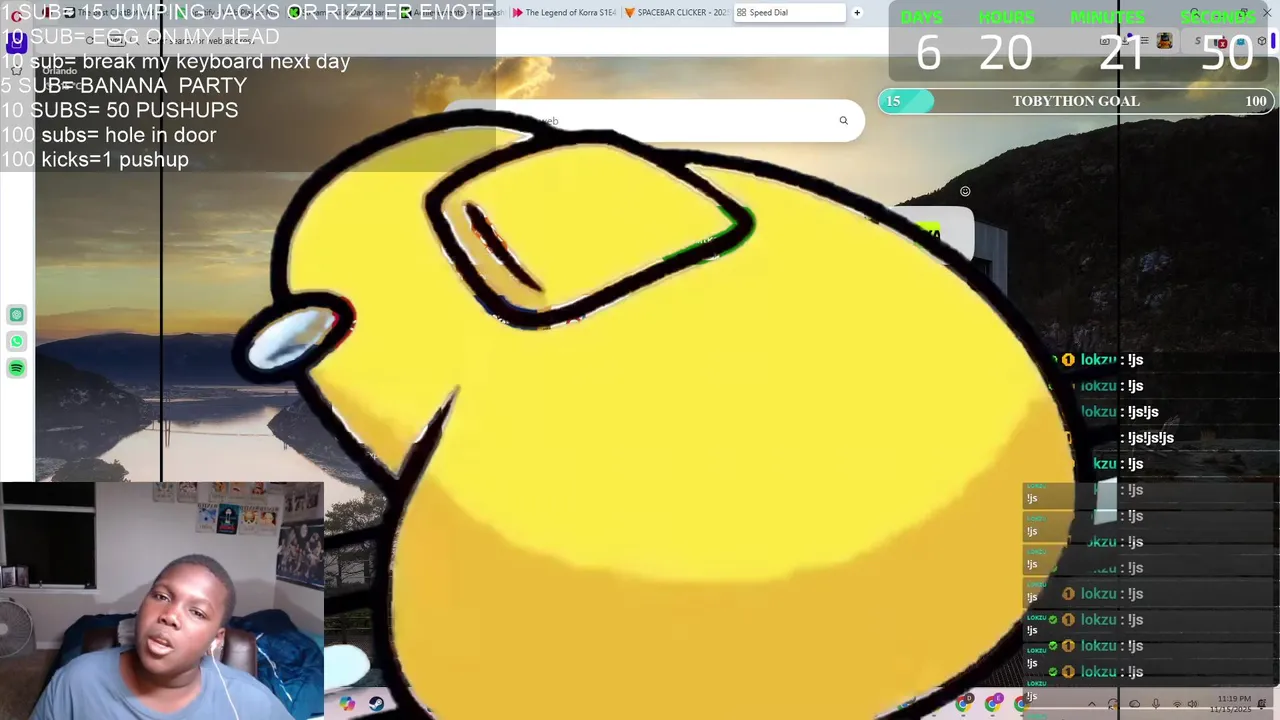Open Spotify in the browser sidebar
Screen dimensions: 1280x720
(x=17, y=369)
